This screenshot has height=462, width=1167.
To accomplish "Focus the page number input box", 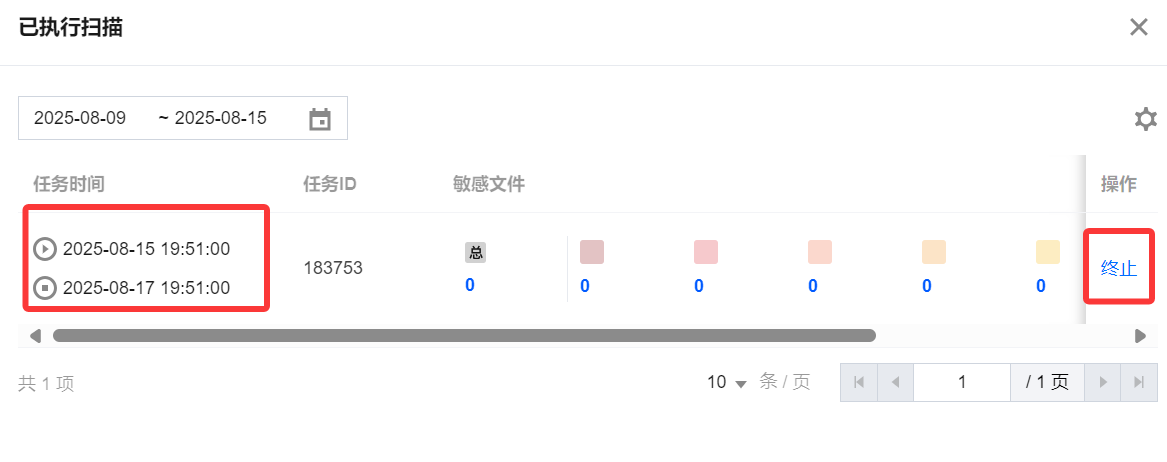I will tap(961, 382).
